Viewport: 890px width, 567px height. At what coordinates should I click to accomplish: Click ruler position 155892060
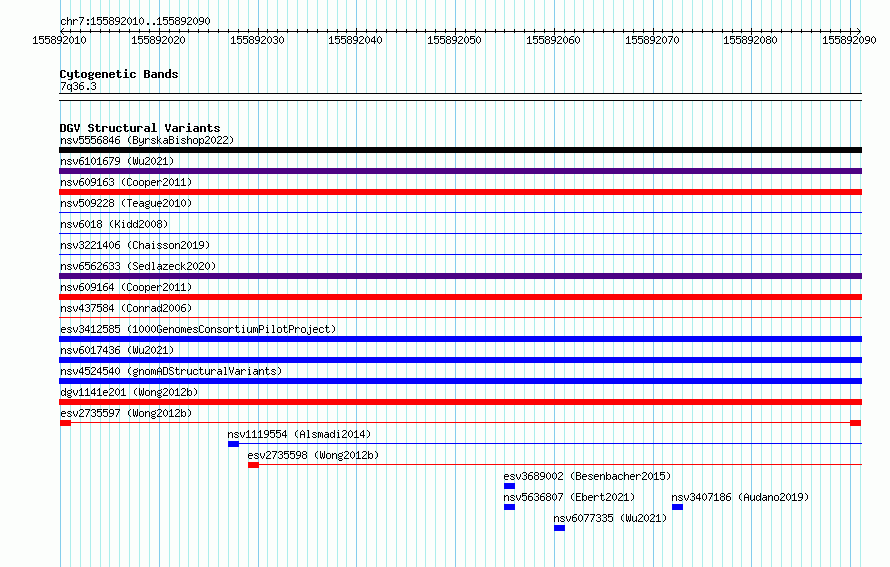(553, 40)
